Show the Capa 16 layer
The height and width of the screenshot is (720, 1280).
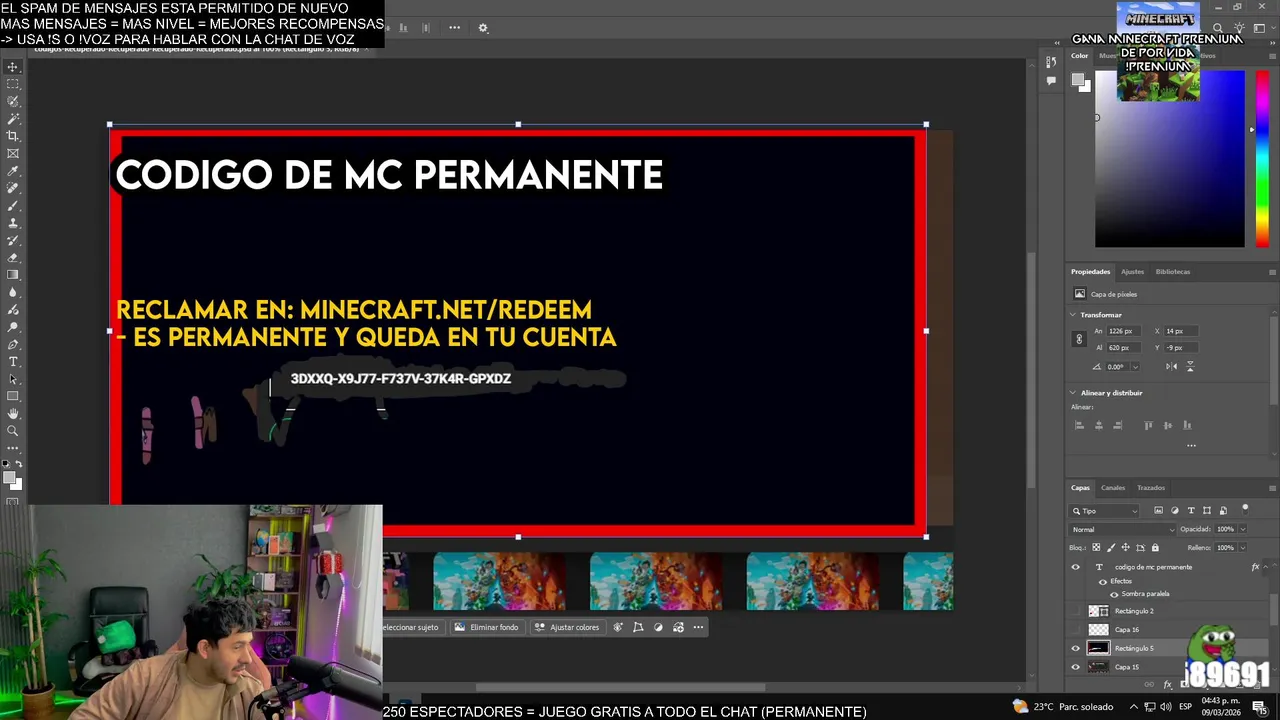pos(1076,630)
